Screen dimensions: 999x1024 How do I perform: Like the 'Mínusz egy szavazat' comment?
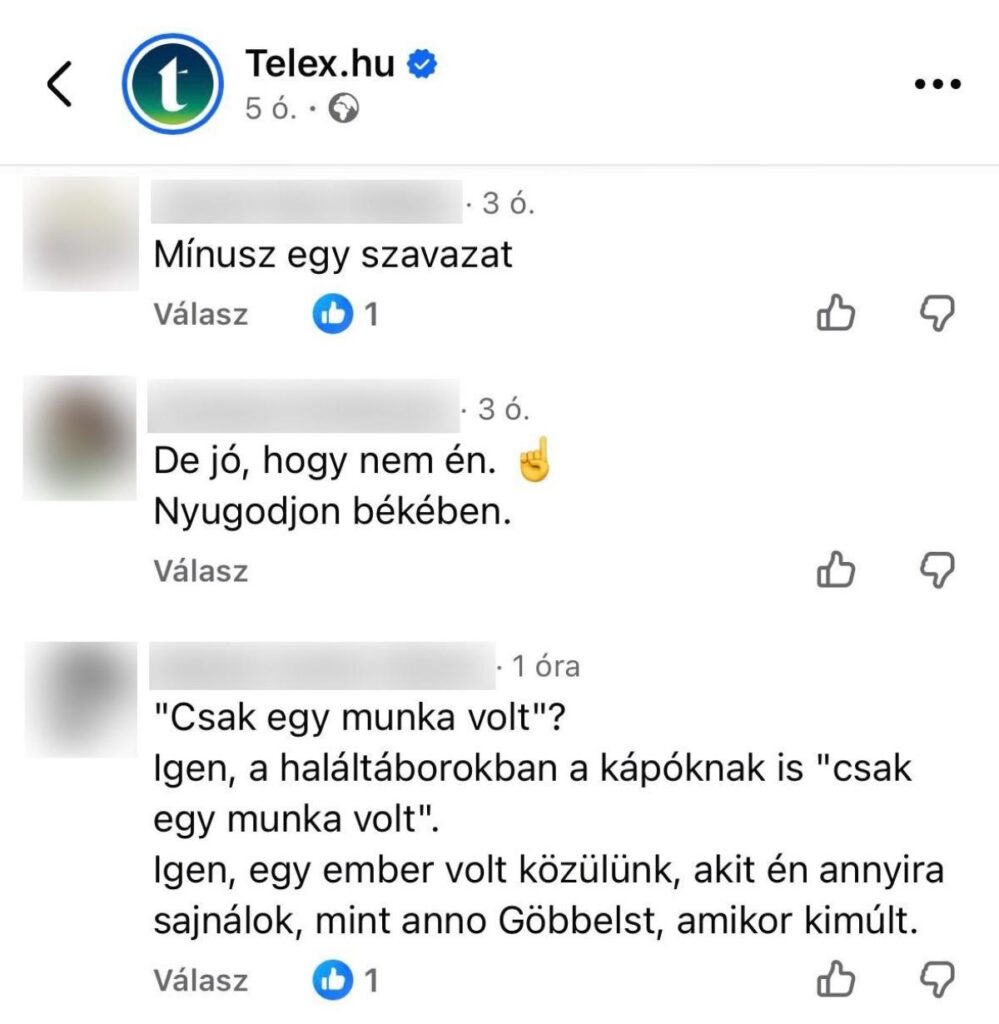(x=836, y=313)
